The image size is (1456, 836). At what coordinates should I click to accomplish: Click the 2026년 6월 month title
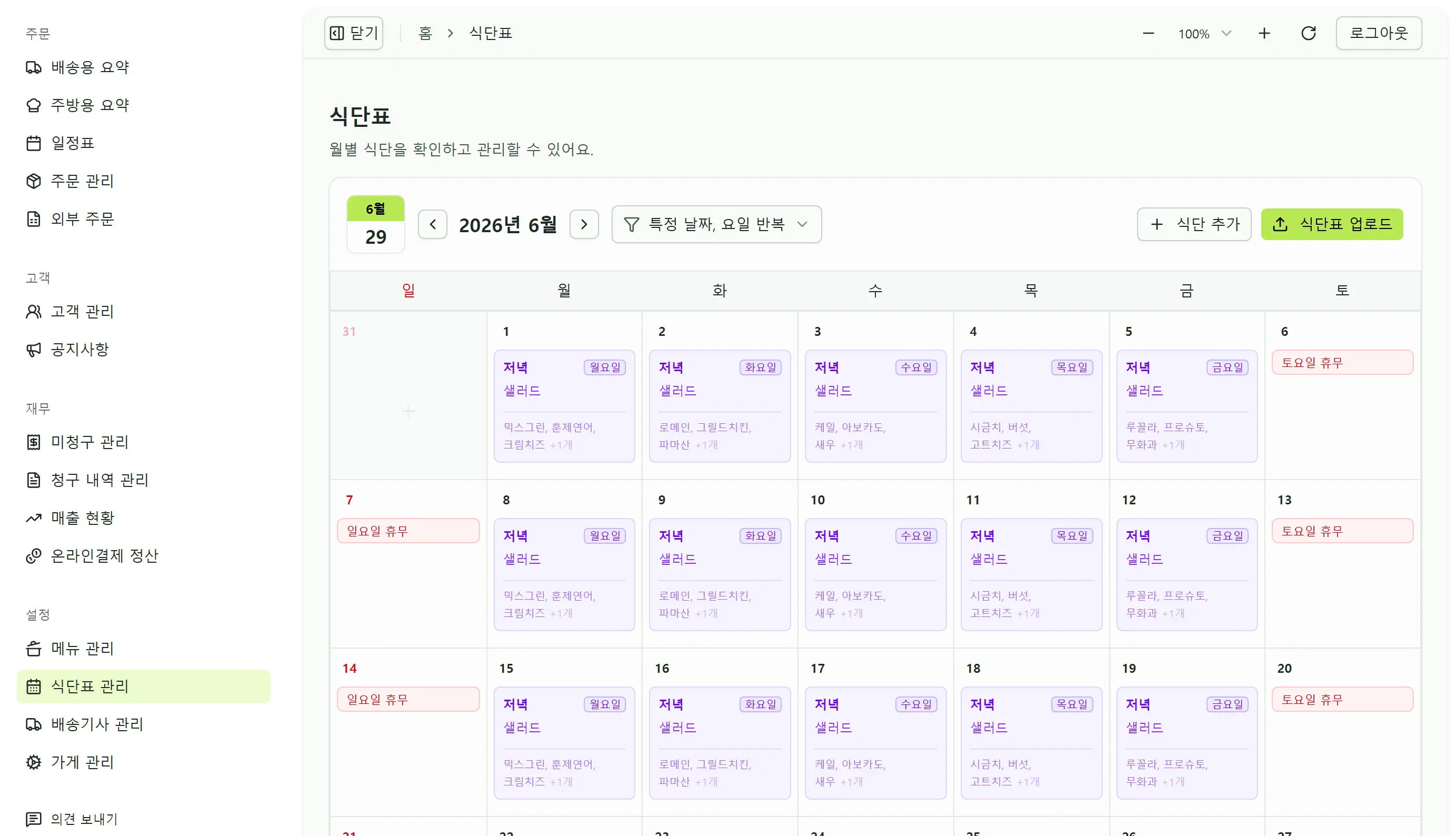[507, 224]
